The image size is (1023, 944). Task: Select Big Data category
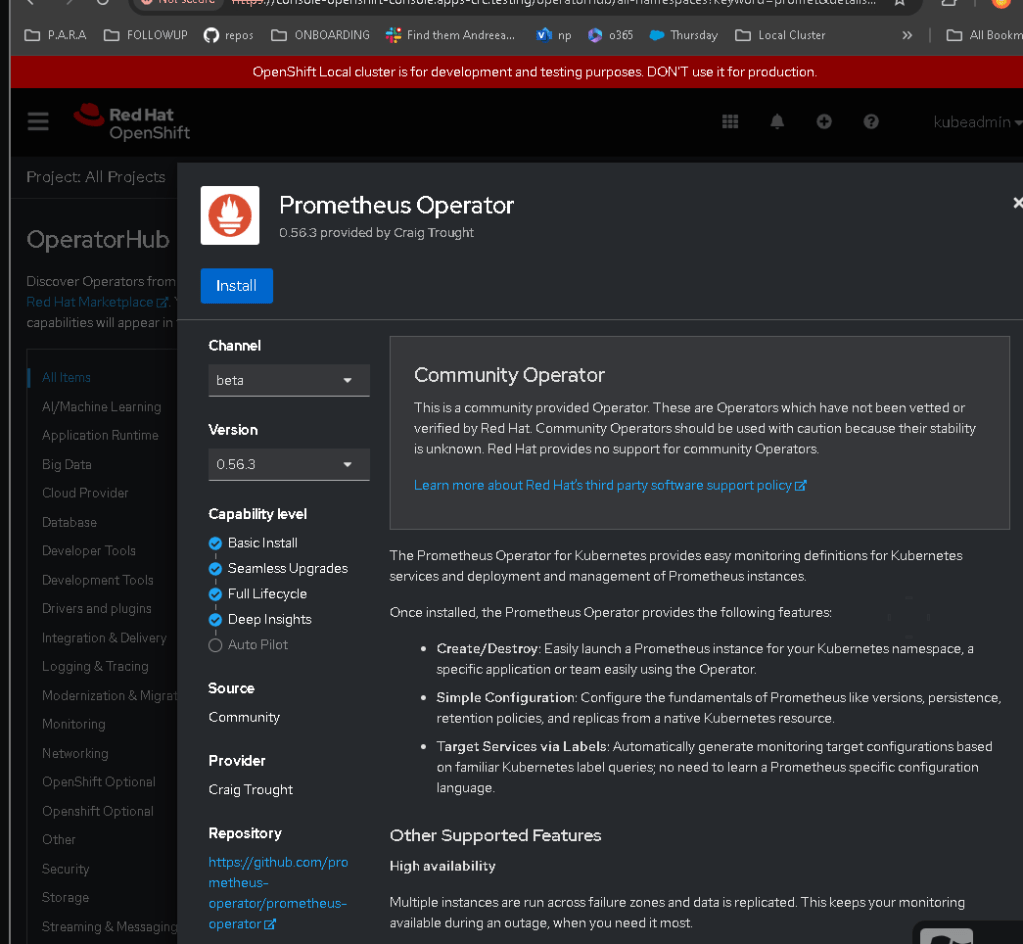point(67,464)
